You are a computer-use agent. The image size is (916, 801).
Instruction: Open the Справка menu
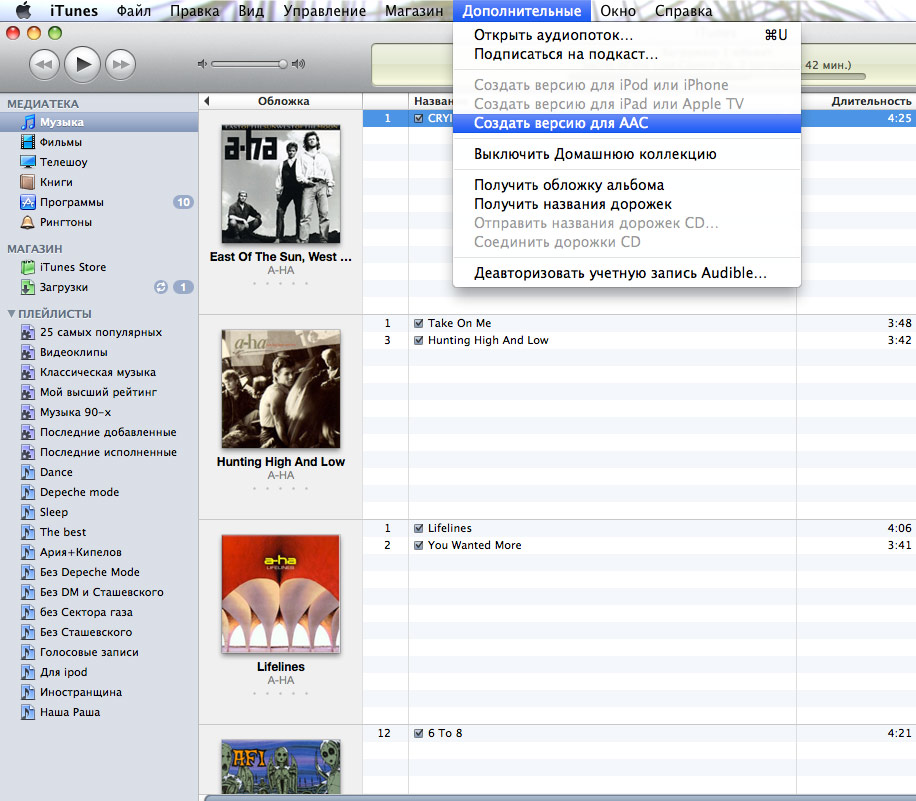683,11
